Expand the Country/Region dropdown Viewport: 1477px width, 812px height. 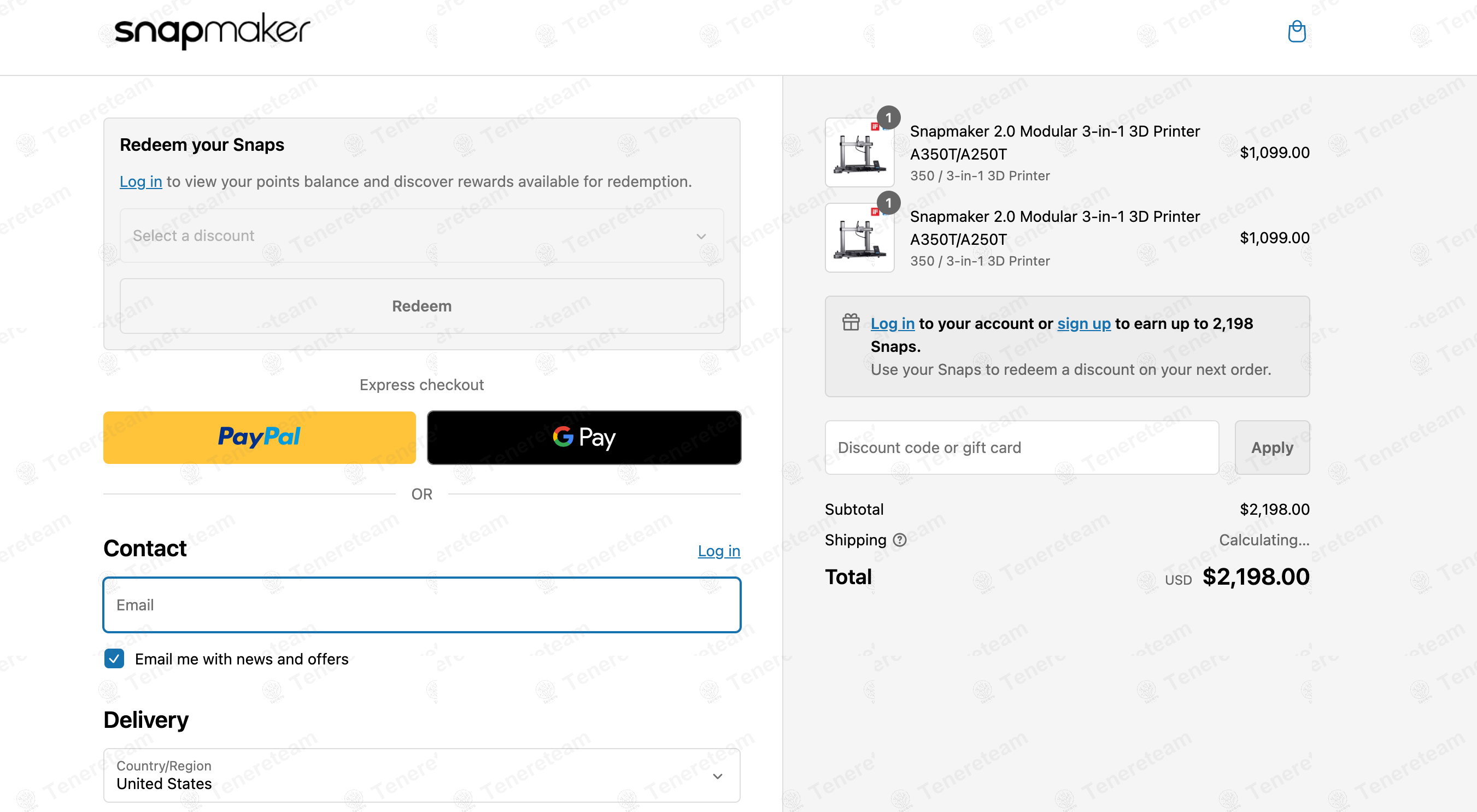click(x=421, y=775)
